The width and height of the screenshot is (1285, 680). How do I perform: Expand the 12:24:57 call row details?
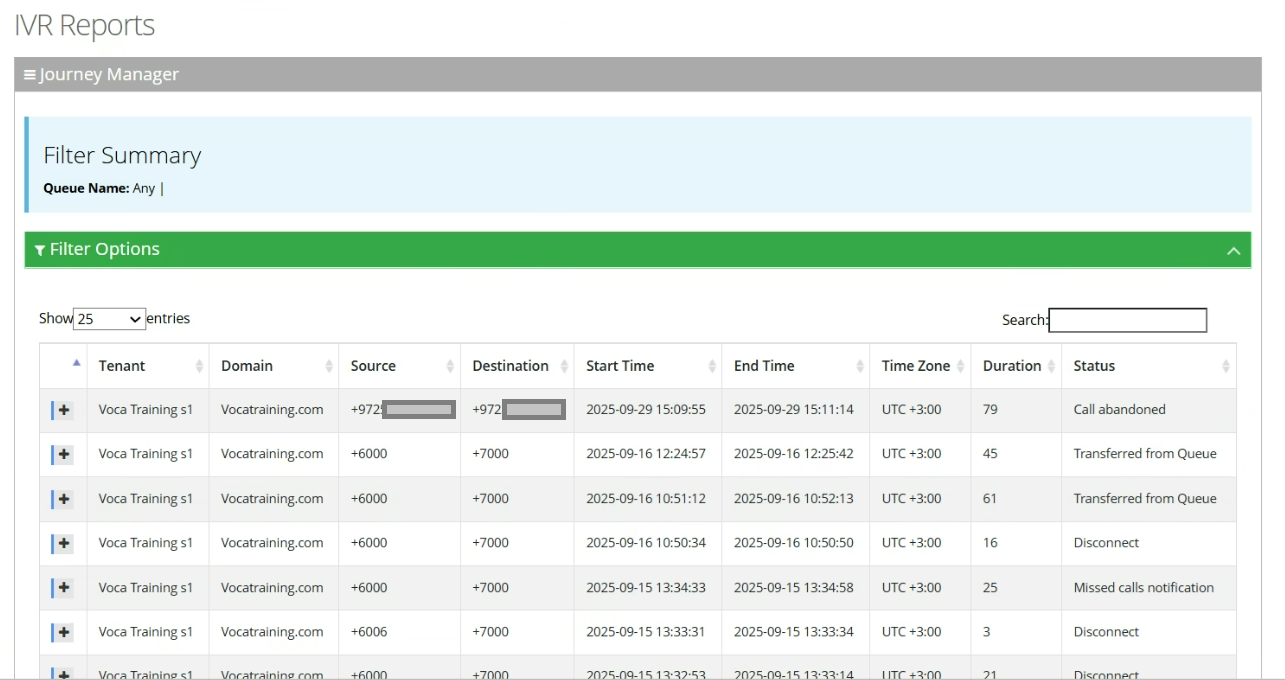[x=64, y=454]
